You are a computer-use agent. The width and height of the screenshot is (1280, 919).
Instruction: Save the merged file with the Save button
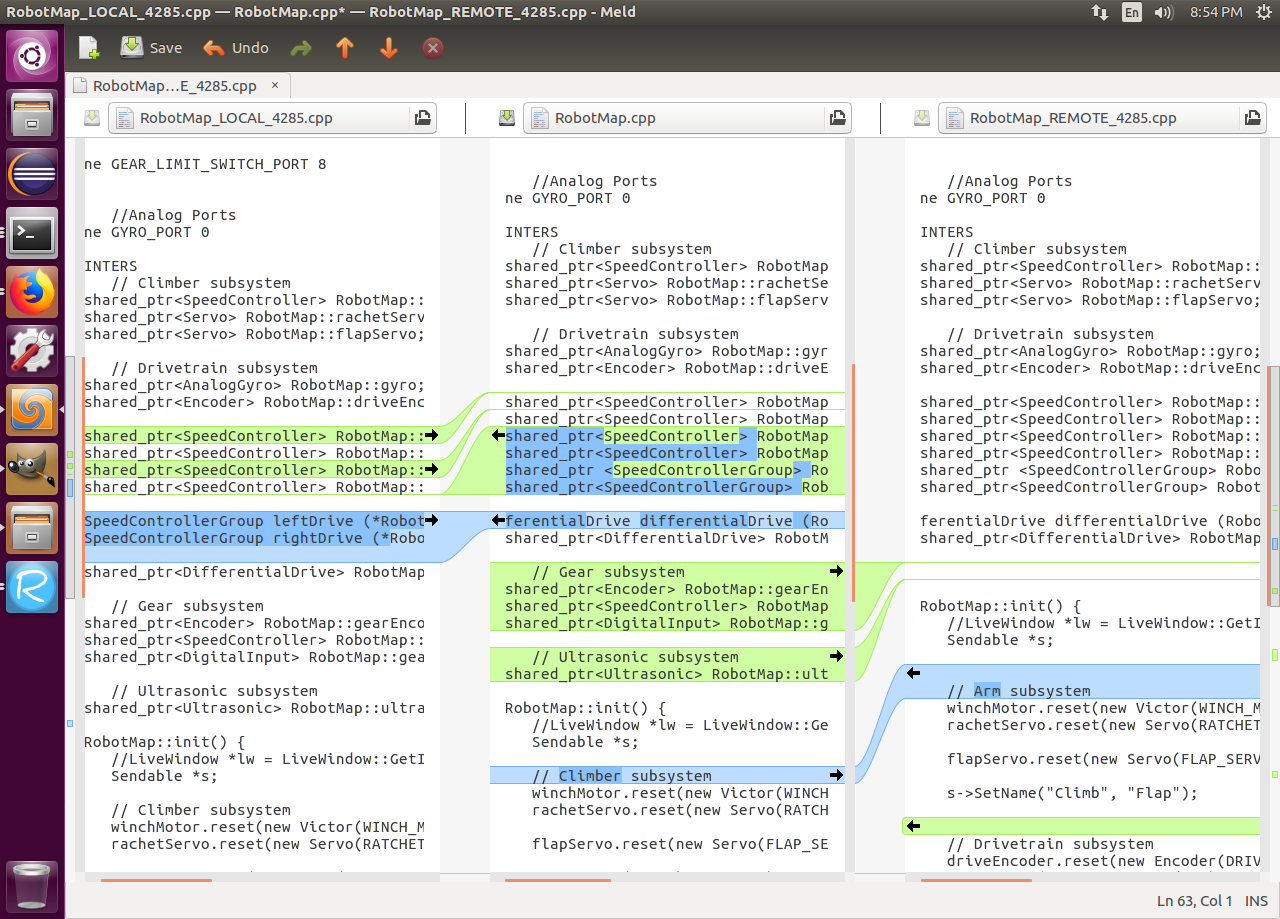pyautogui.click(x=152, y=47)
